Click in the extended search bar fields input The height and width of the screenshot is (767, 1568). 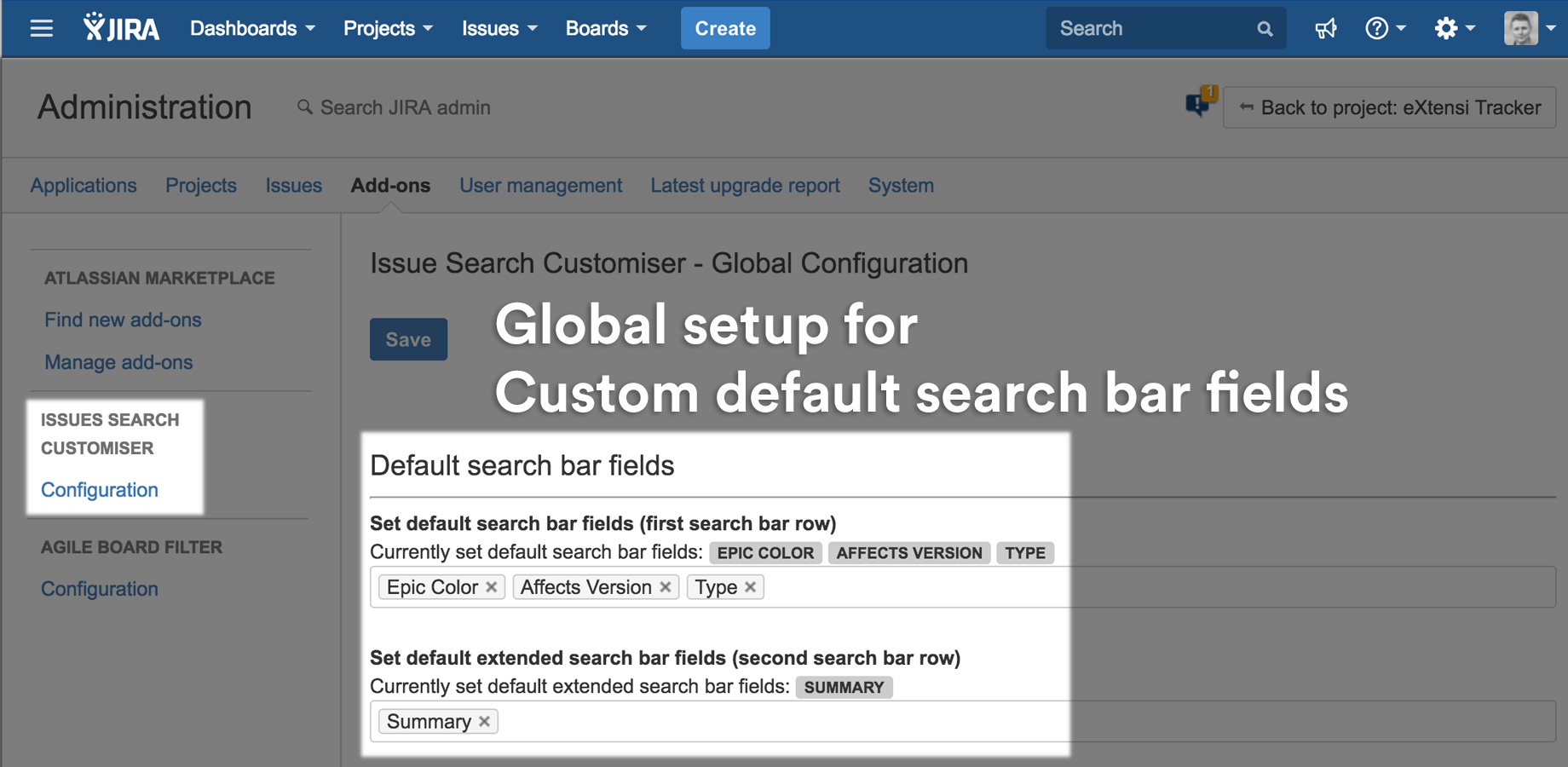(x=963, y=722)
